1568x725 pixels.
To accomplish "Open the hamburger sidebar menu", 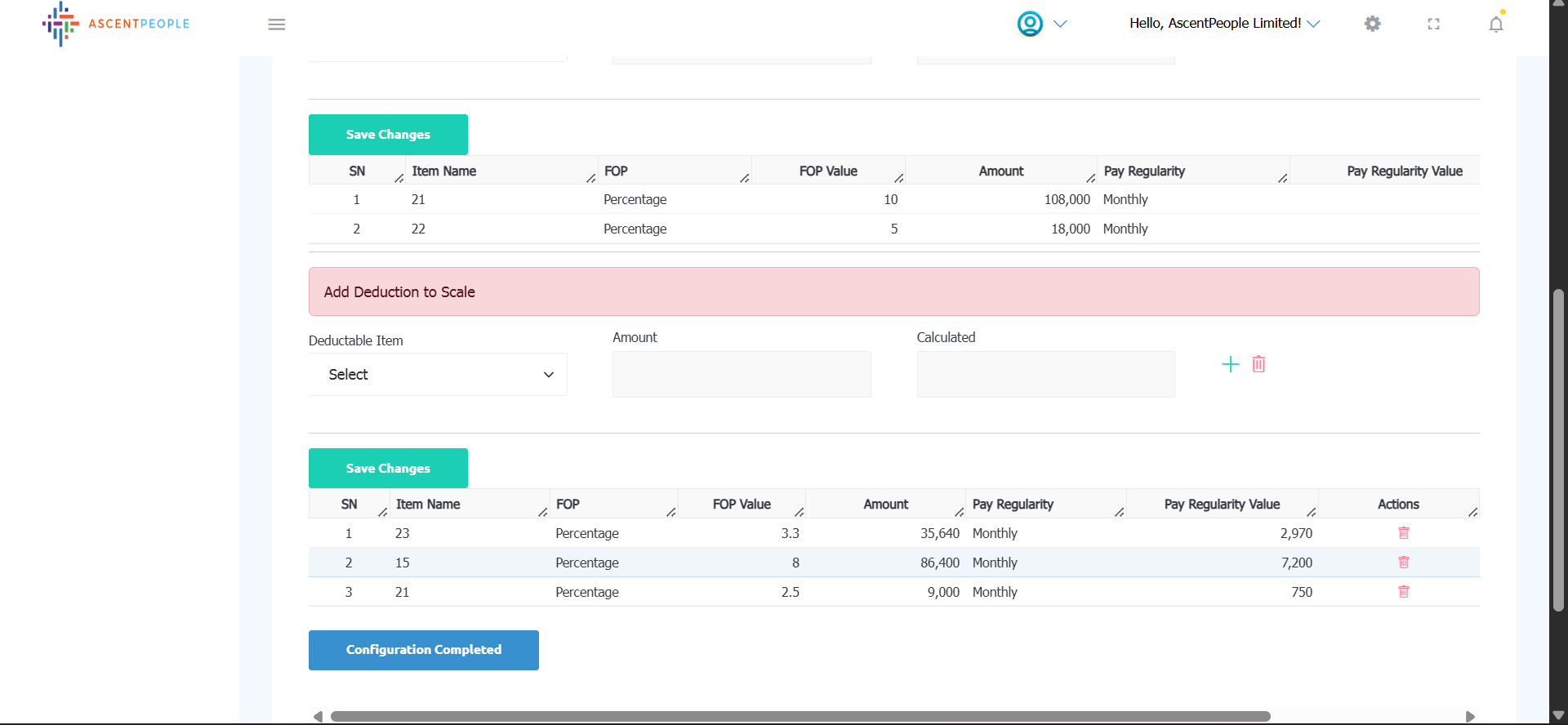I will point(276,24).
